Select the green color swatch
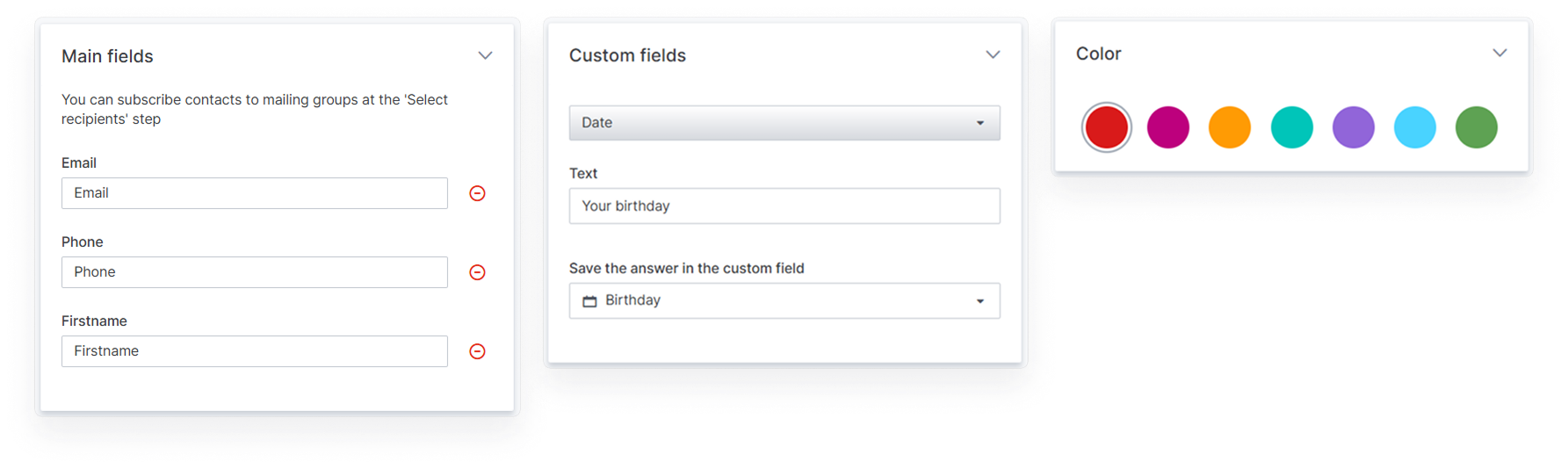 [x=1476, y=127]
